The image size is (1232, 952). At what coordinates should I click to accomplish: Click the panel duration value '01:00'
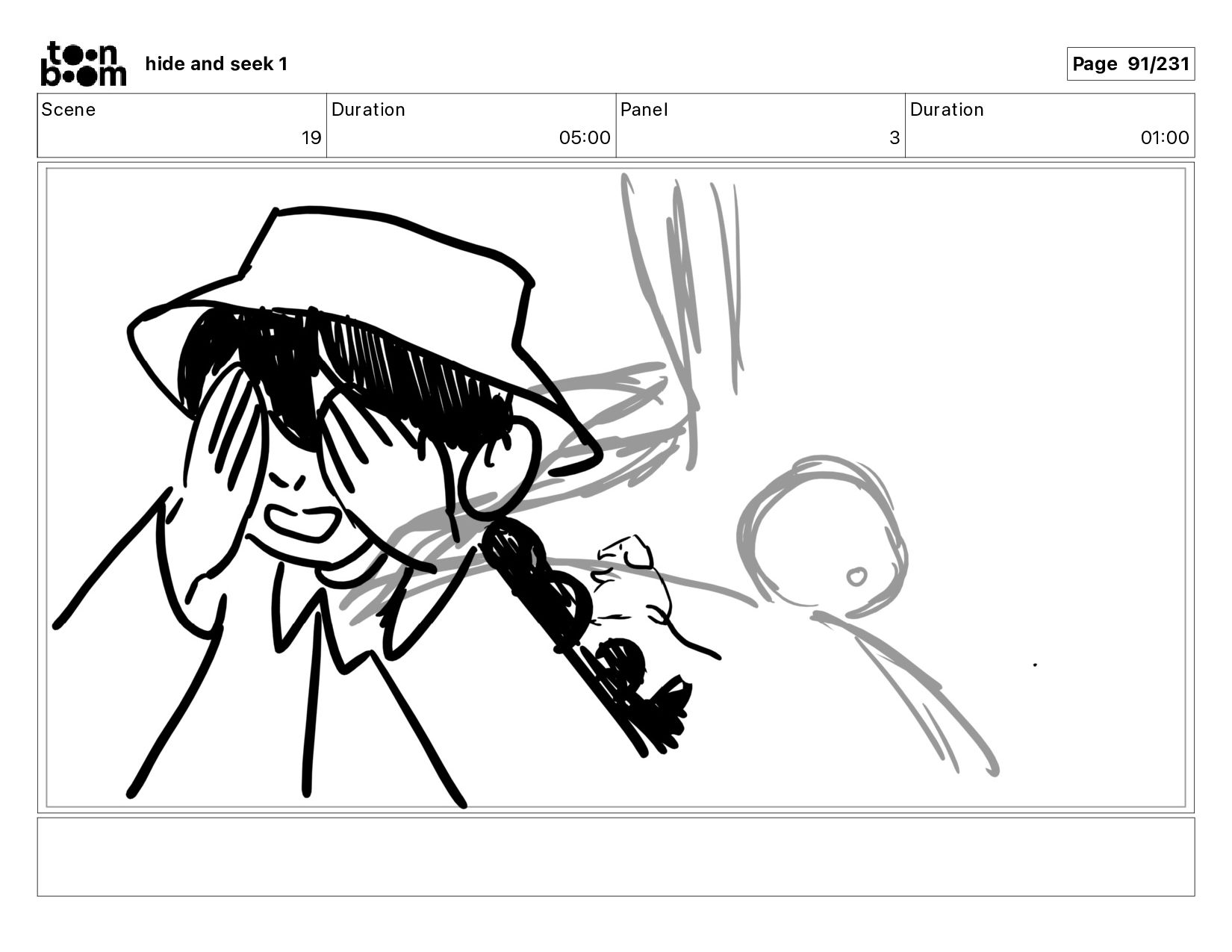(1164, 138)
